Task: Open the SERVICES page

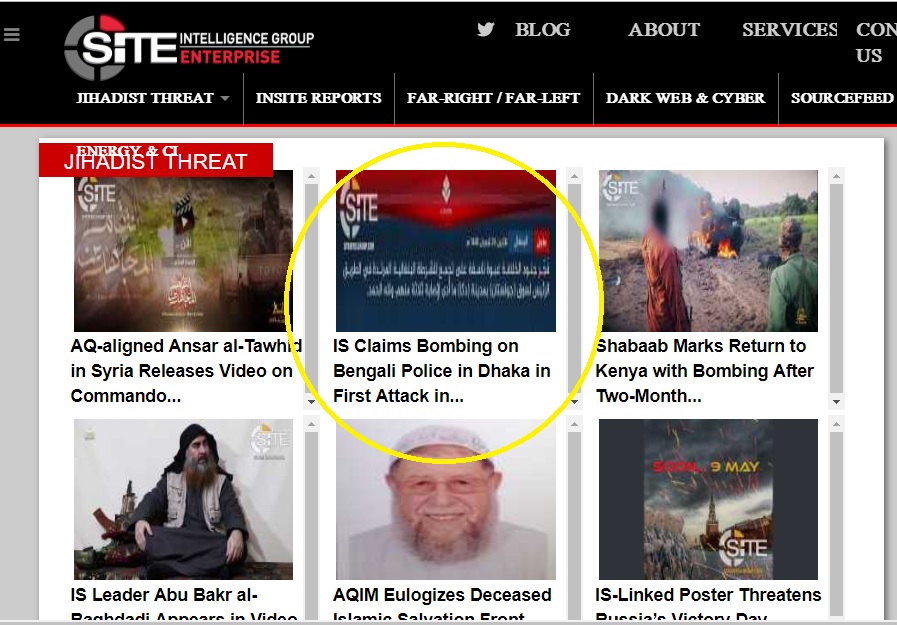Action: pos(789,30)
